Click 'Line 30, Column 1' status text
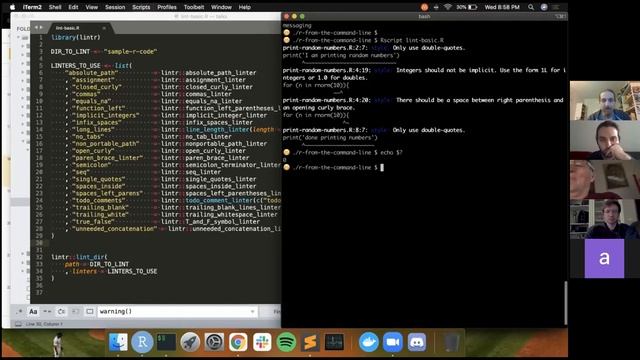The image size is (640, 360). click(44, 324)
